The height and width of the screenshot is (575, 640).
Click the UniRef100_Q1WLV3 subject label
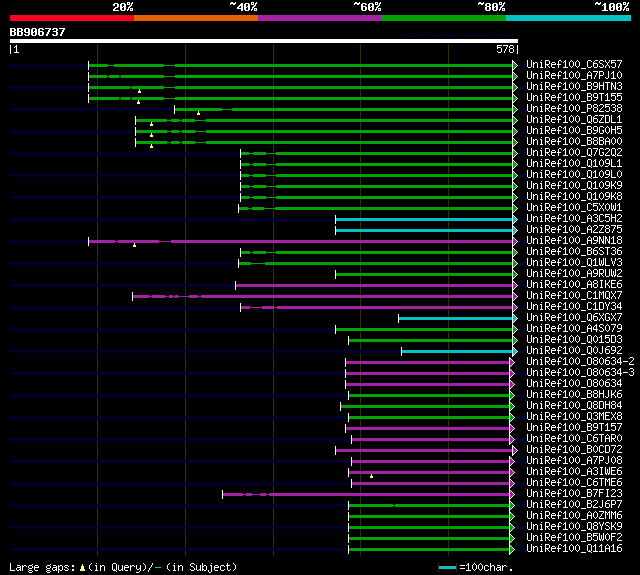(x=574, y=263)
